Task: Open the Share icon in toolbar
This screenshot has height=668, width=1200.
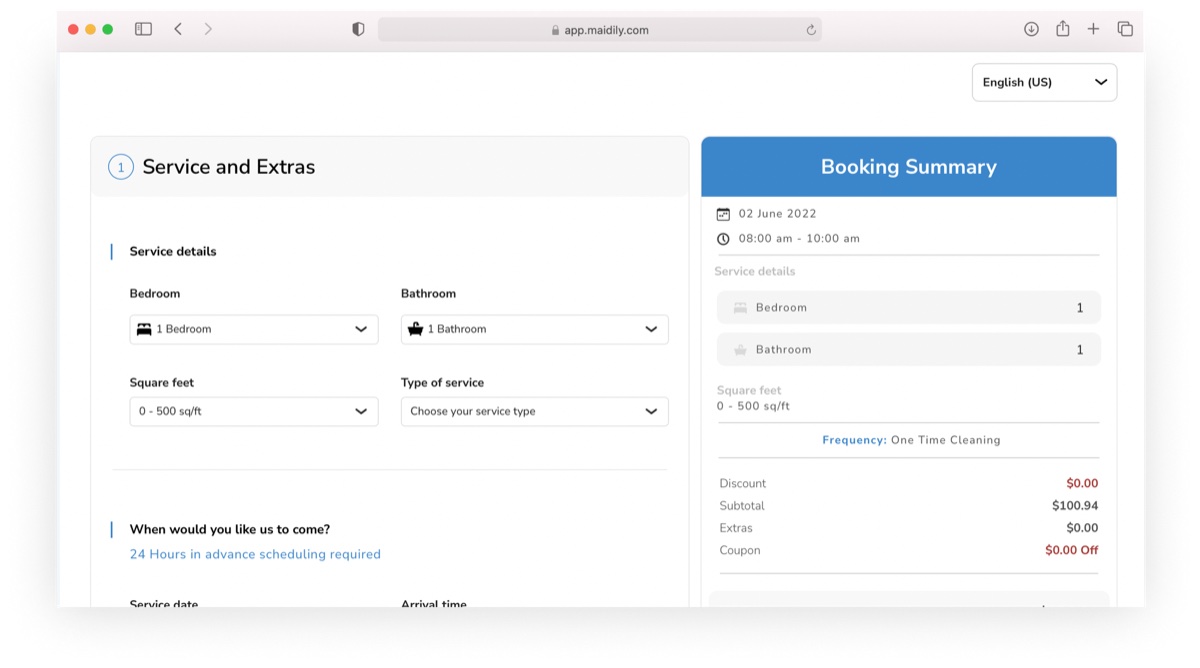Action: 1062,29
